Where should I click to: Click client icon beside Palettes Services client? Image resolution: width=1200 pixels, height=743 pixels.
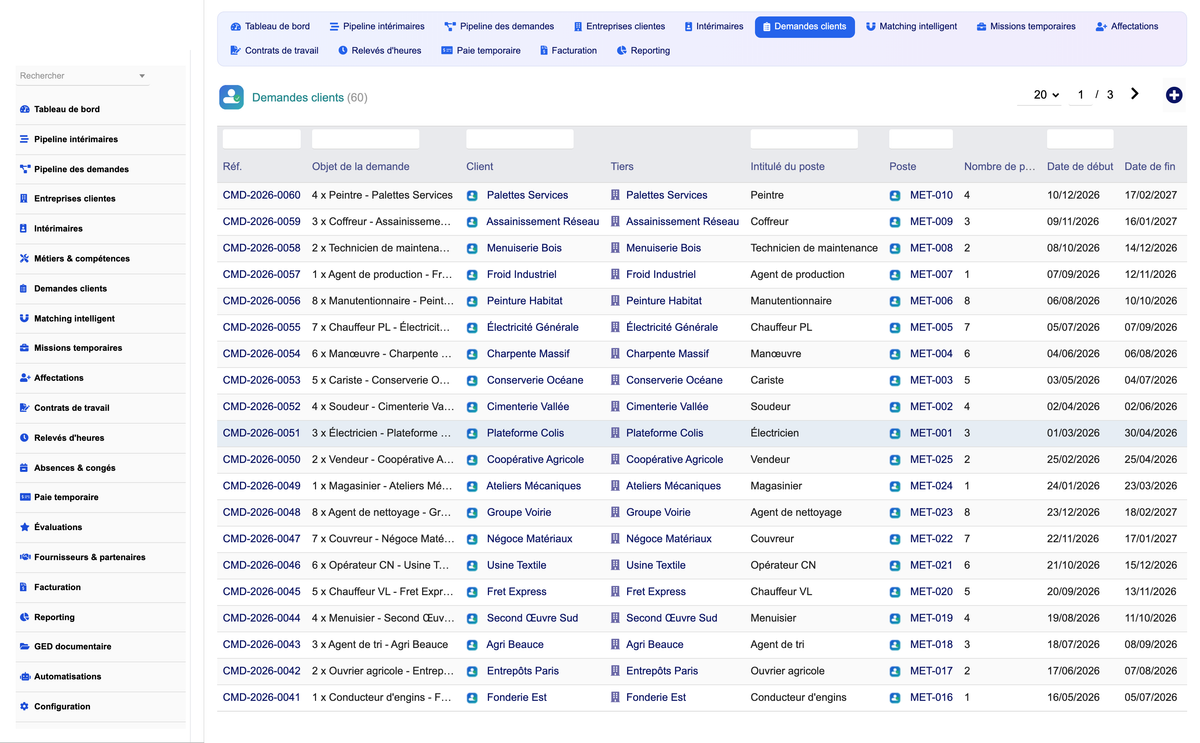(x=472, y=196)
